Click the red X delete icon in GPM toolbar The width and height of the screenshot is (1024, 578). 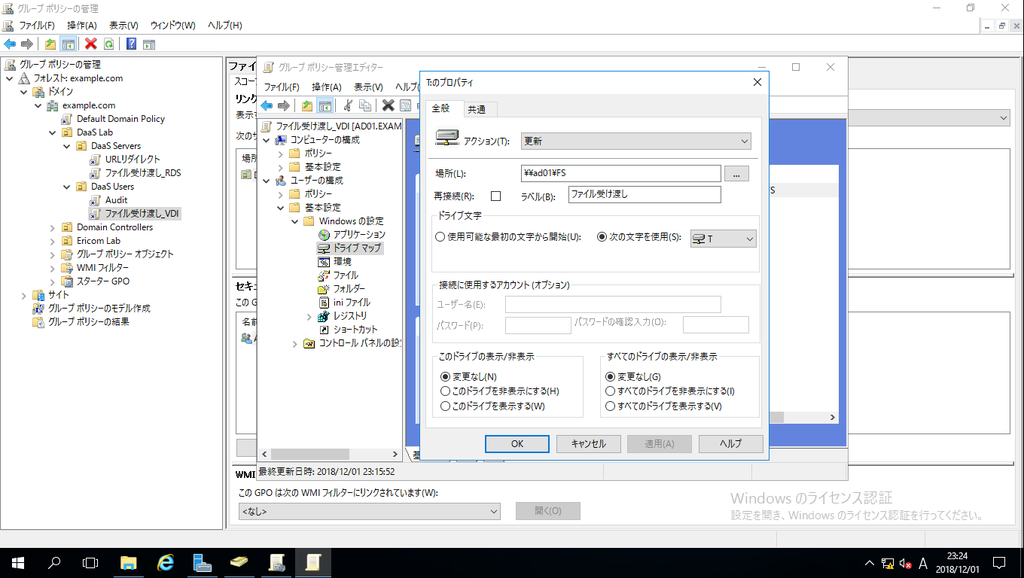pyautogui.click(x=90, y=44)
